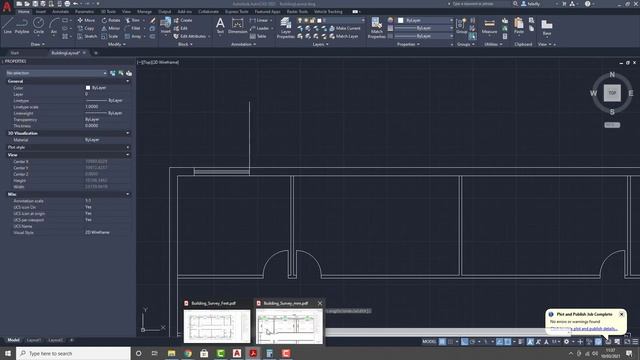Click the Array tool

point(133,36)
